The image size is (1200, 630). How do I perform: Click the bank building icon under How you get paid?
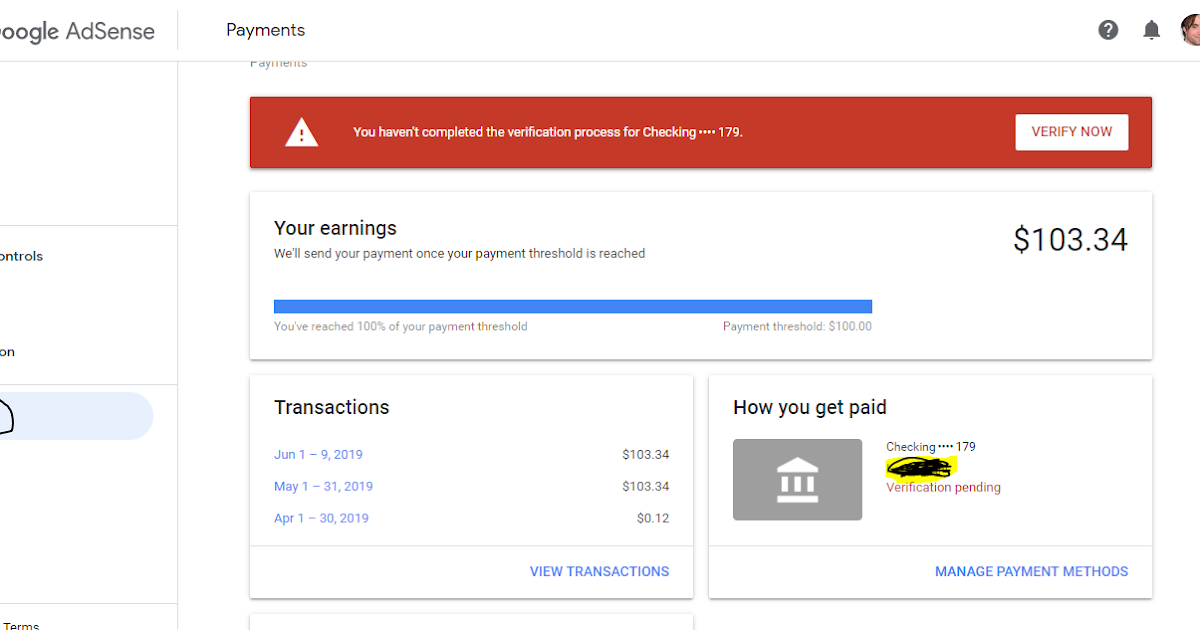click(797, 480)
